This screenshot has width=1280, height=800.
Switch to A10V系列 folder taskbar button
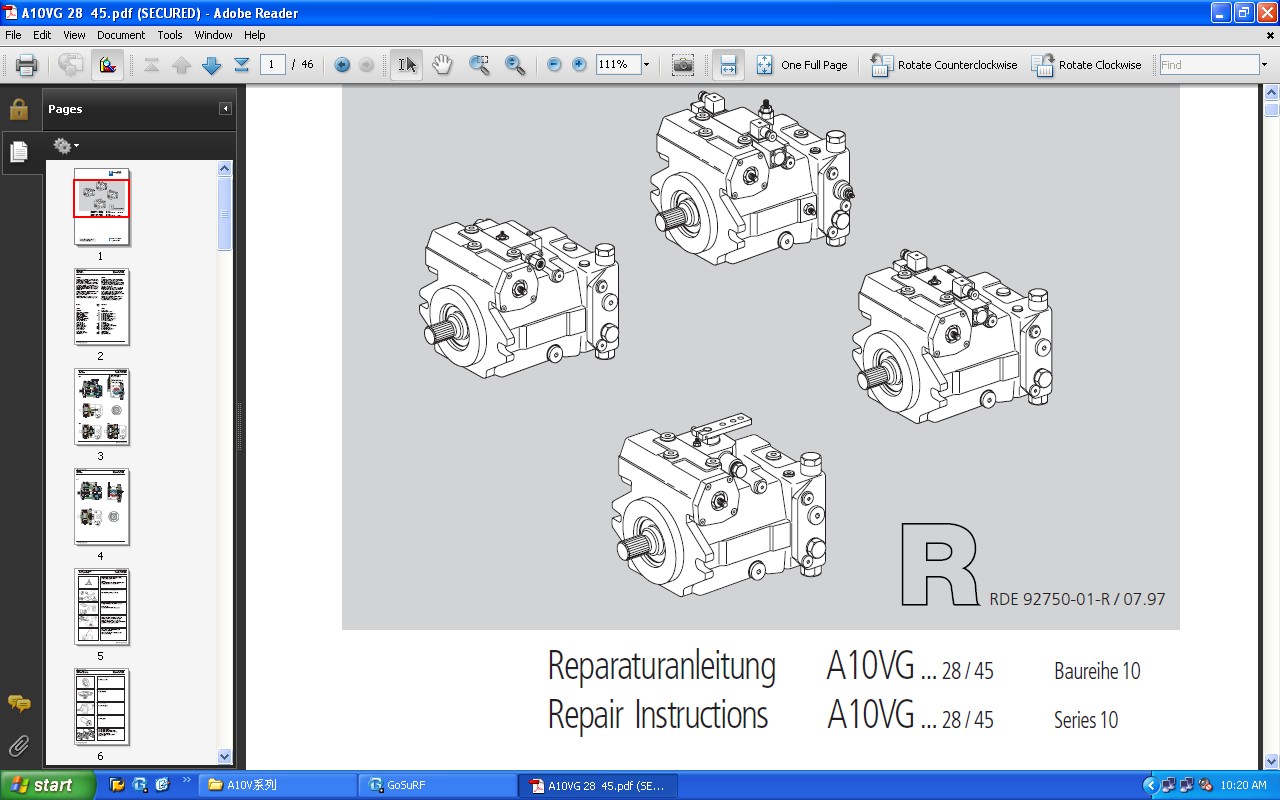pos(277,785)
